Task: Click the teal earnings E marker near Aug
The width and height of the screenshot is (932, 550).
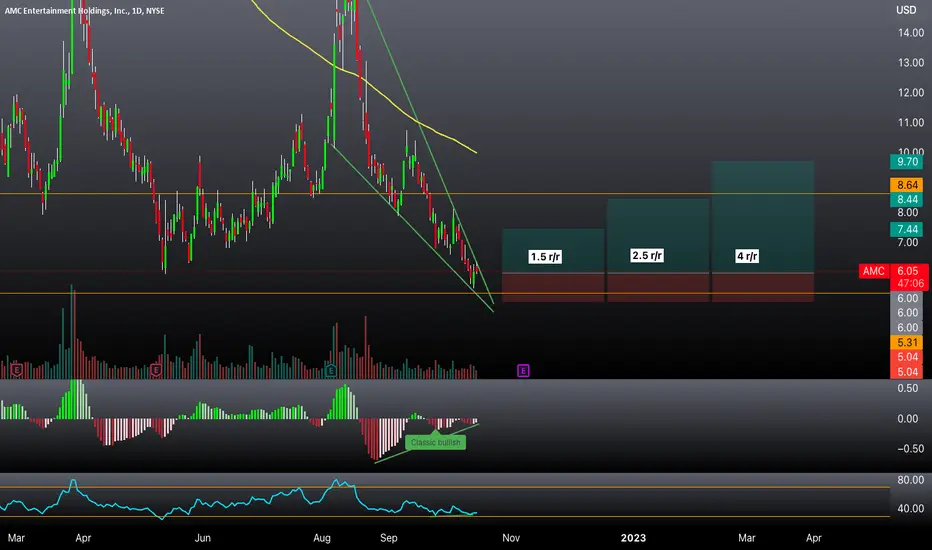Action: click(330, 371)
